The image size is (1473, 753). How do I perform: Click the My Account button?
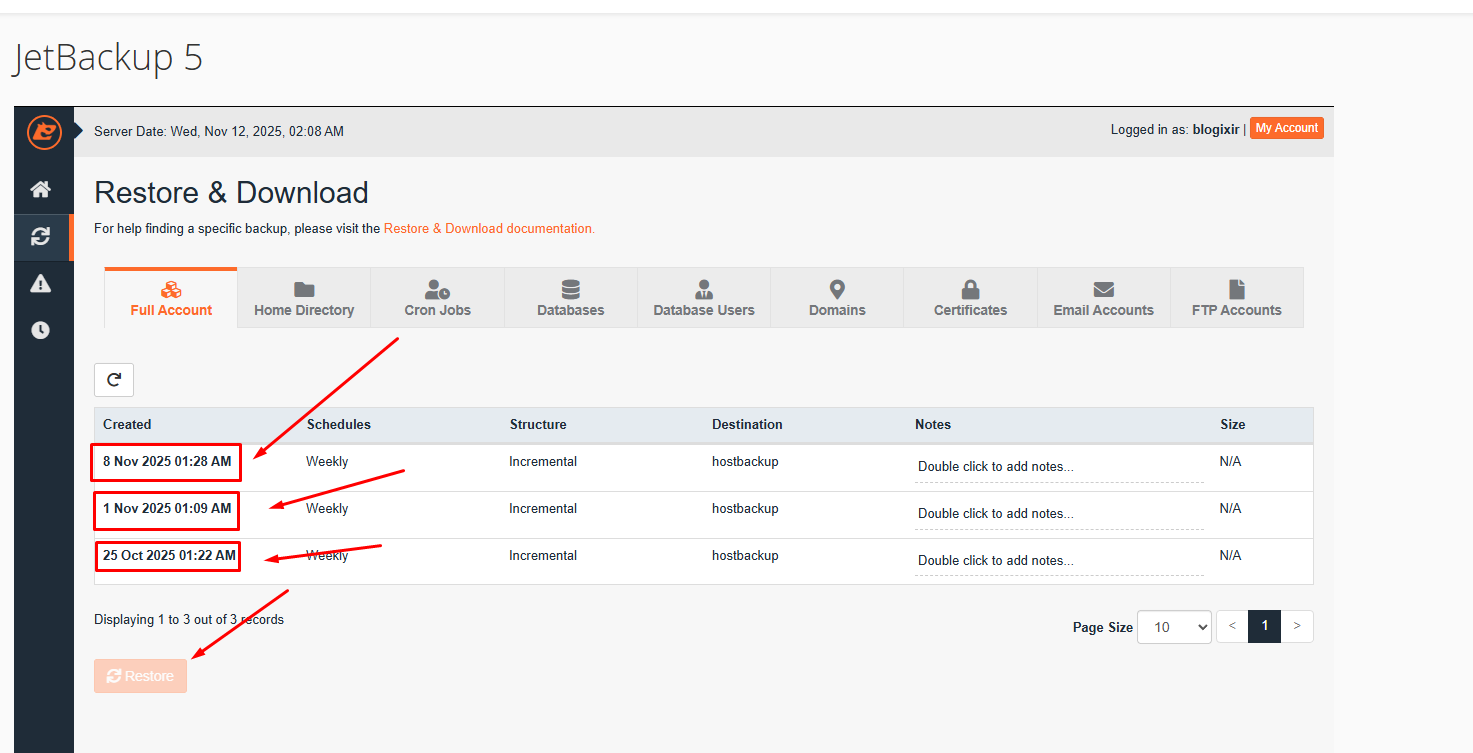1286,128
